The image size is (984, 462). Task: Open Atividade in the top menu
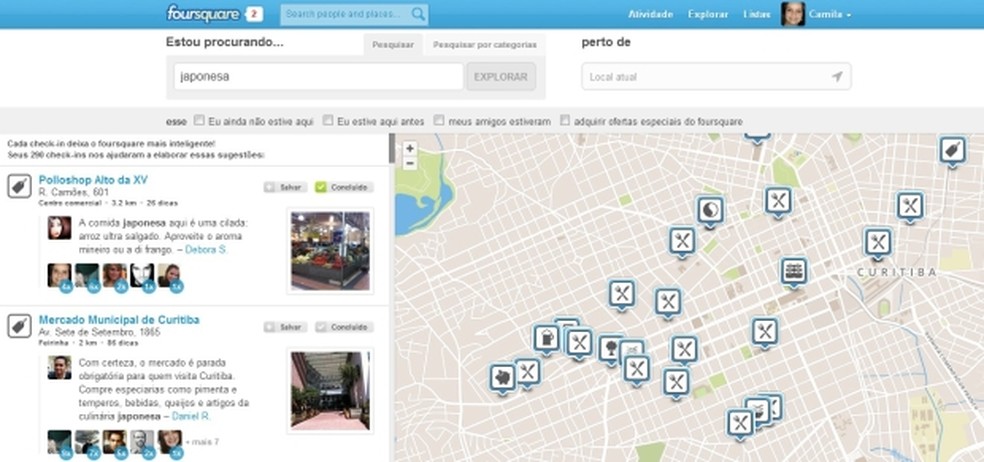coord(650,14)
